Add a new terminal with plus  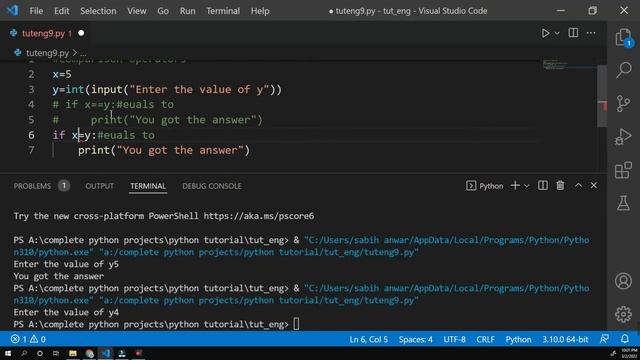tap(515, 186)
